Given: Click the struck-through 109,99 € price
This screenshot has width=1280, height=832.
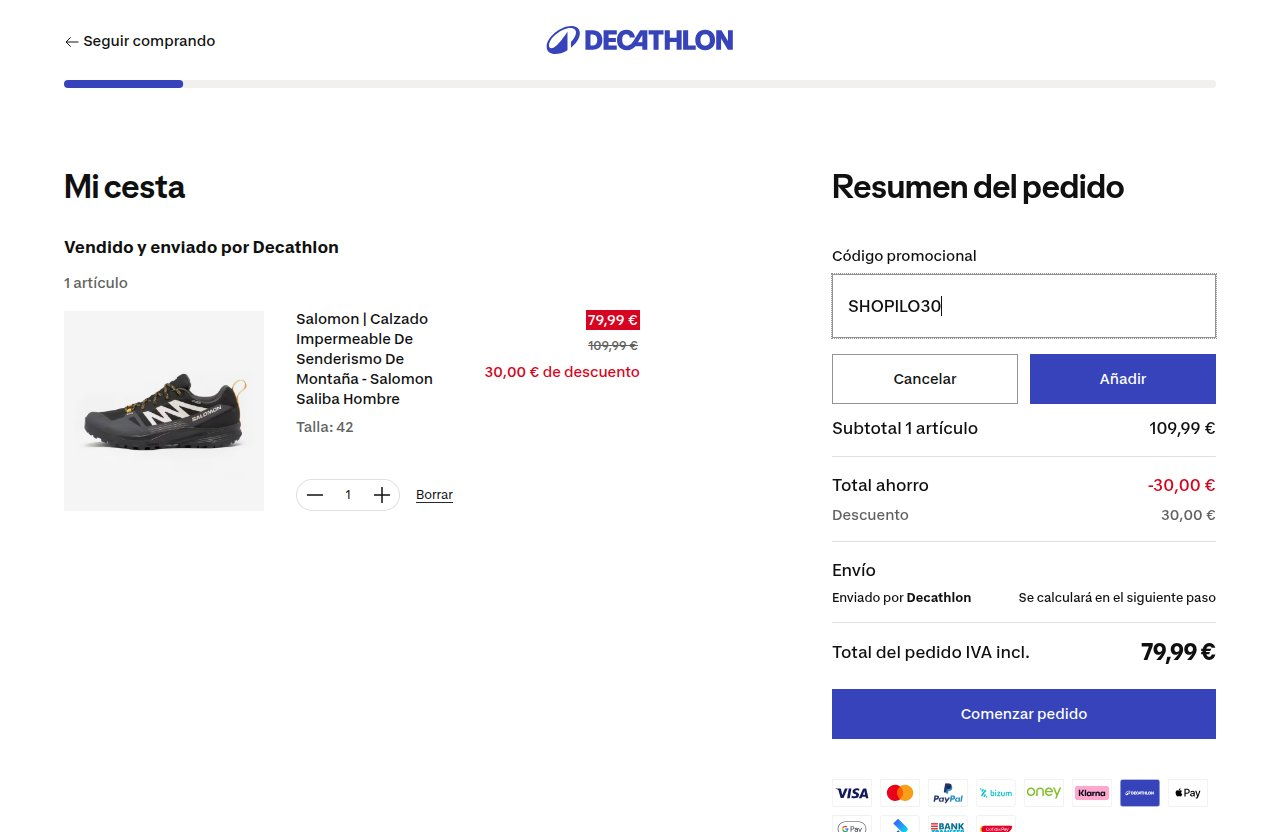Looking at the screenshot, I should (613, 346).
